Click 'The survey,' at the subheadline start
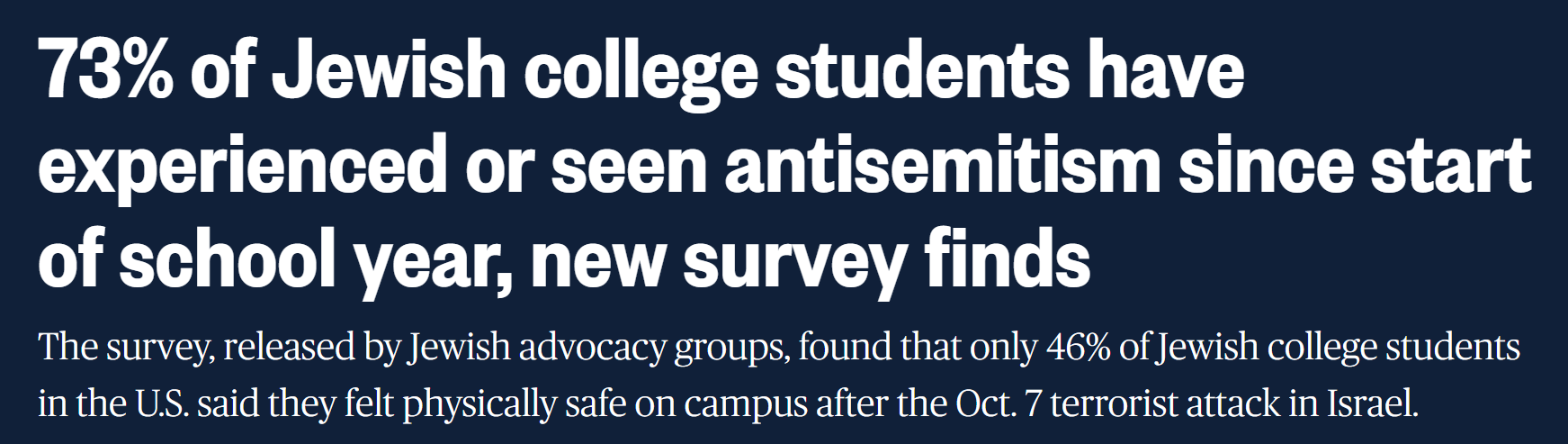The width and height of the screenshot is (1568, 444). [x=126, y=349]
